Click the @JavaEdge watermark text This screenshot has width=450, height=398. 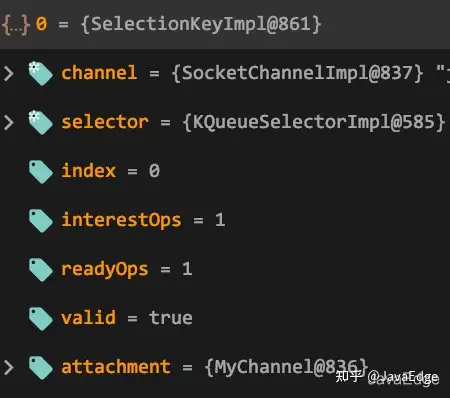[x=403, y=378]
